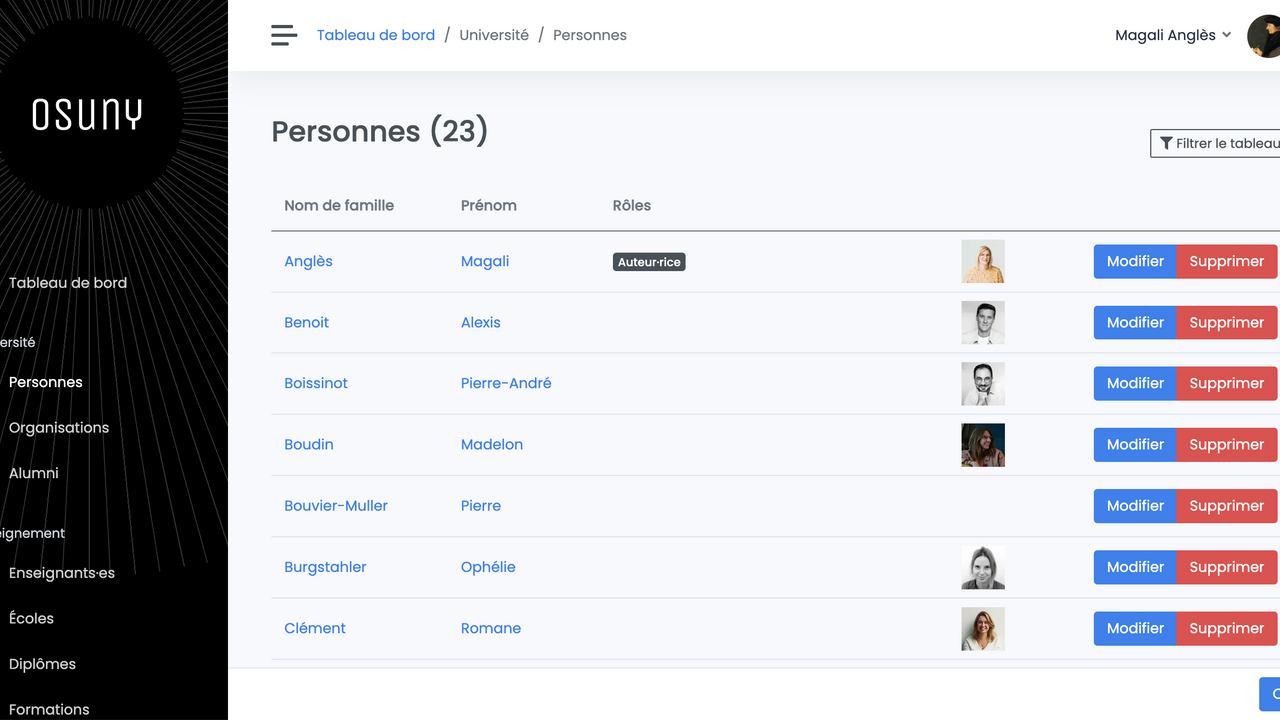Screen dimensions: 1280x720
Task: Open the Université breadcrumb
Action: tap(494, 34)
